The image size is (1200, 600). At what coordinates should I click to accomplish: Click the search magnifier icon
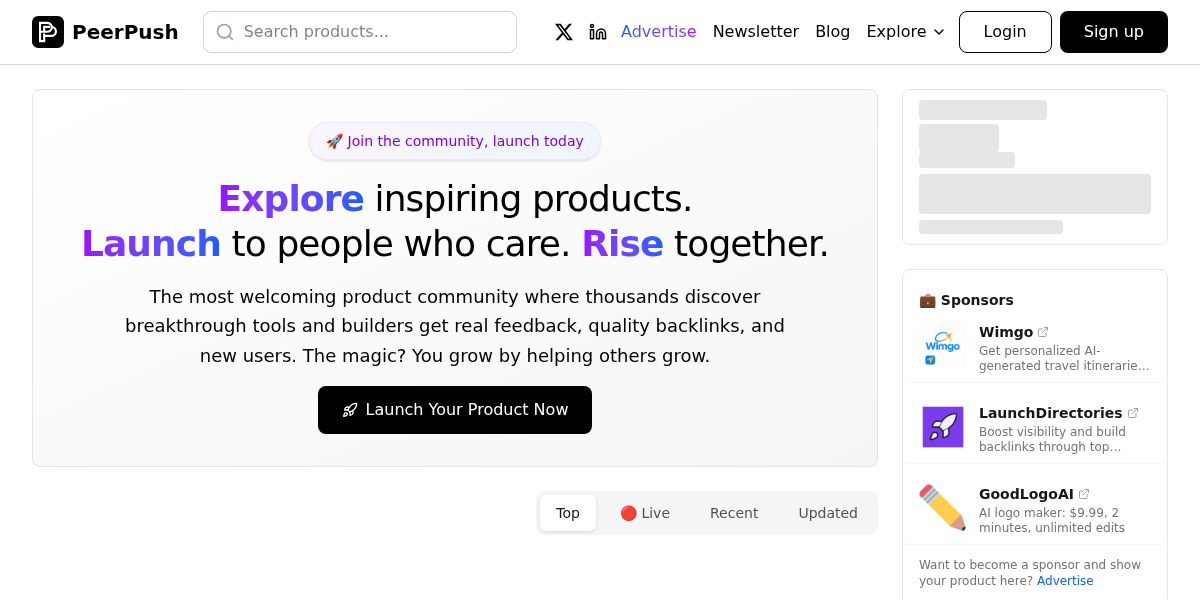(225, 32)
